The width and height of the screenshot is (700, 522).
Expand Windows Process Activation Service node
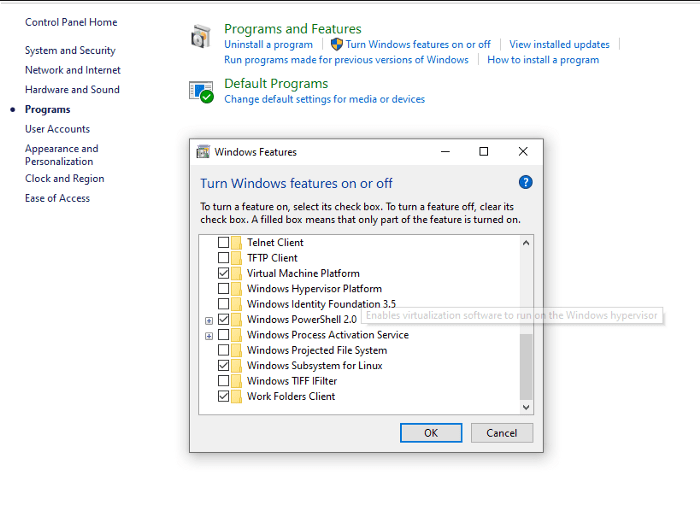click(x=208, y=336)
